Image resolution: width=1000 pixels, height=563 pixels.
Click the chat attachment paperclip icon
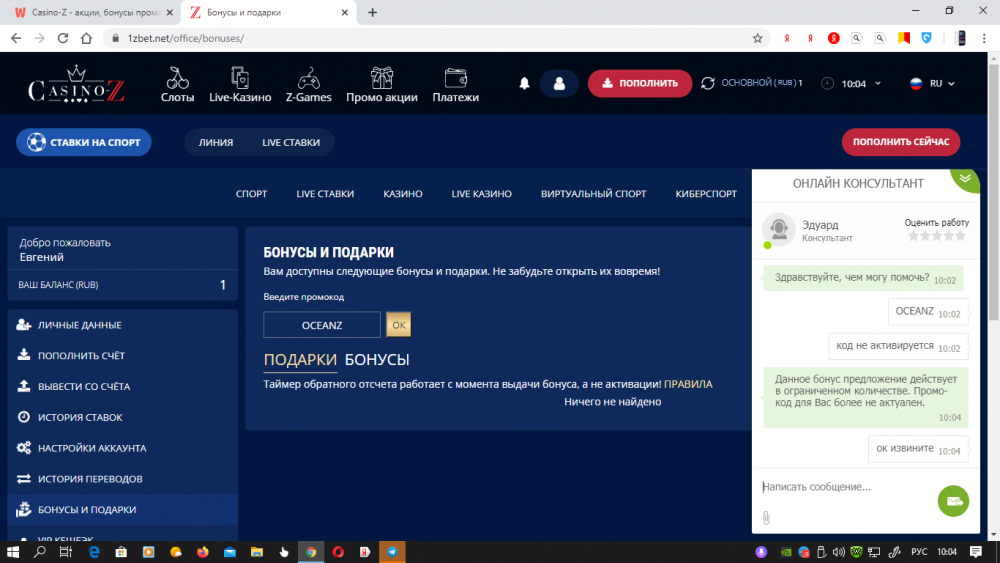pos(766,517)
